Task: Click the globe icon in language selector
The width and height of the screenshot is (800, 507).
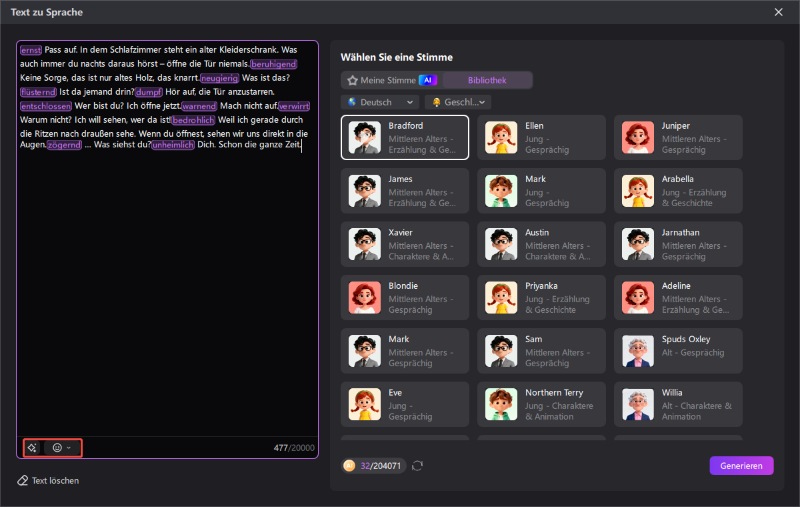Action: click(352, 102)
